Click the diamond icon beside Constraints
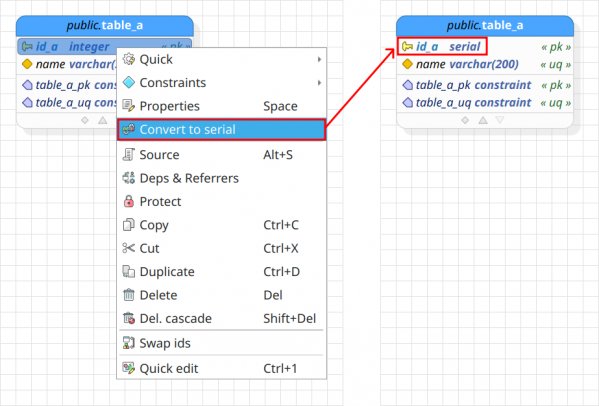The width and height of the screenshot is (599, 406). click(129, 82)
